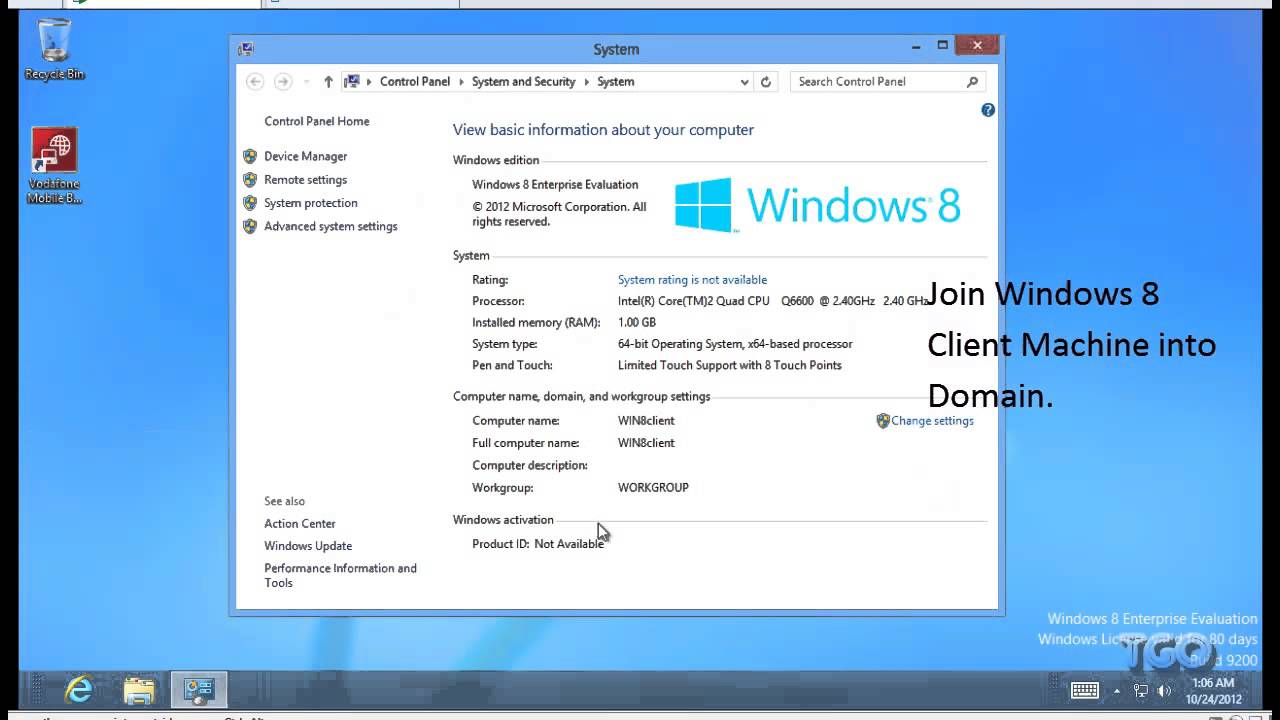
Task: Open the touch keyboard tray icon
Action: click(x=1085, y=690)
